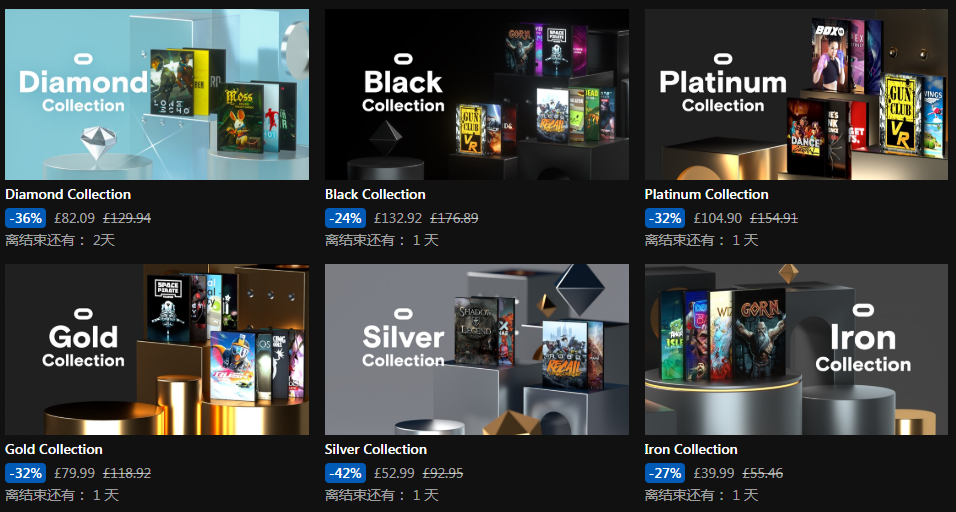Open the Silver Collection banner image
Viewport: 956px width, 512px height.
[477, 349]
